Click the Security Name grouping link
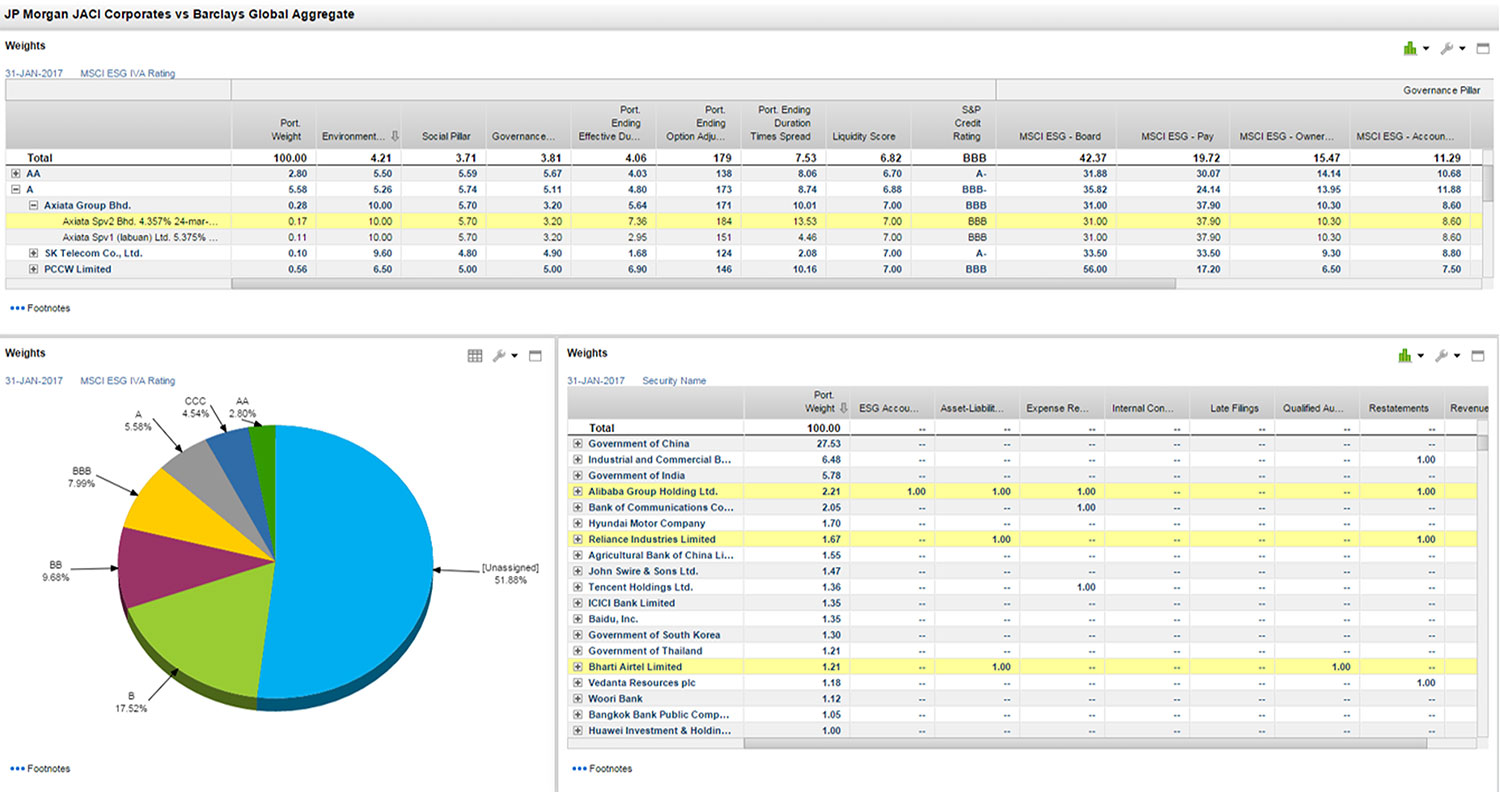Image resolution: width=1500 pixels, height=792 pixels. [x=674, y=381]
